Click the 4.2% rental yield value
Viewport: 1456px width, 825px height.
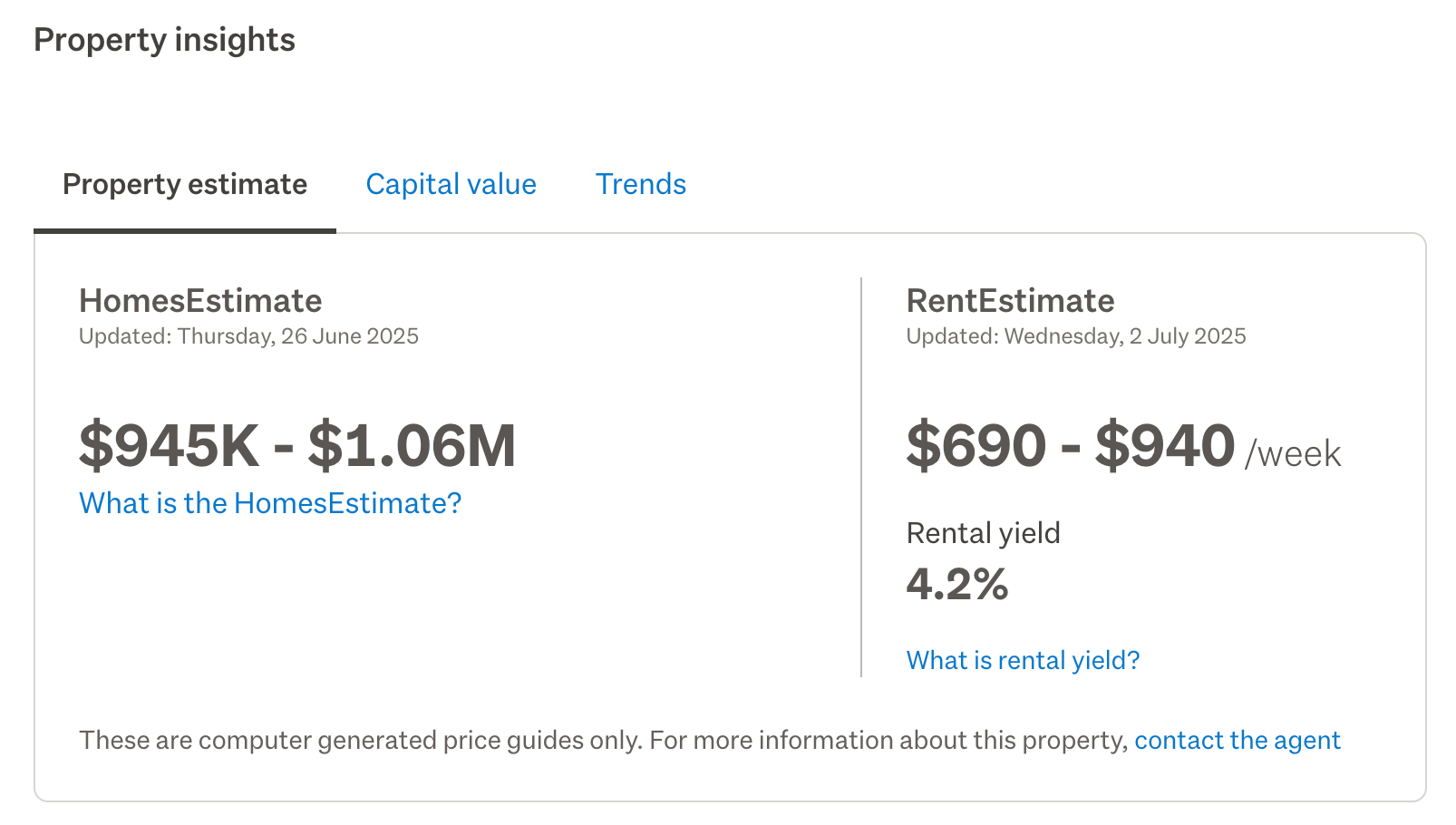click(x=956, y=585)
